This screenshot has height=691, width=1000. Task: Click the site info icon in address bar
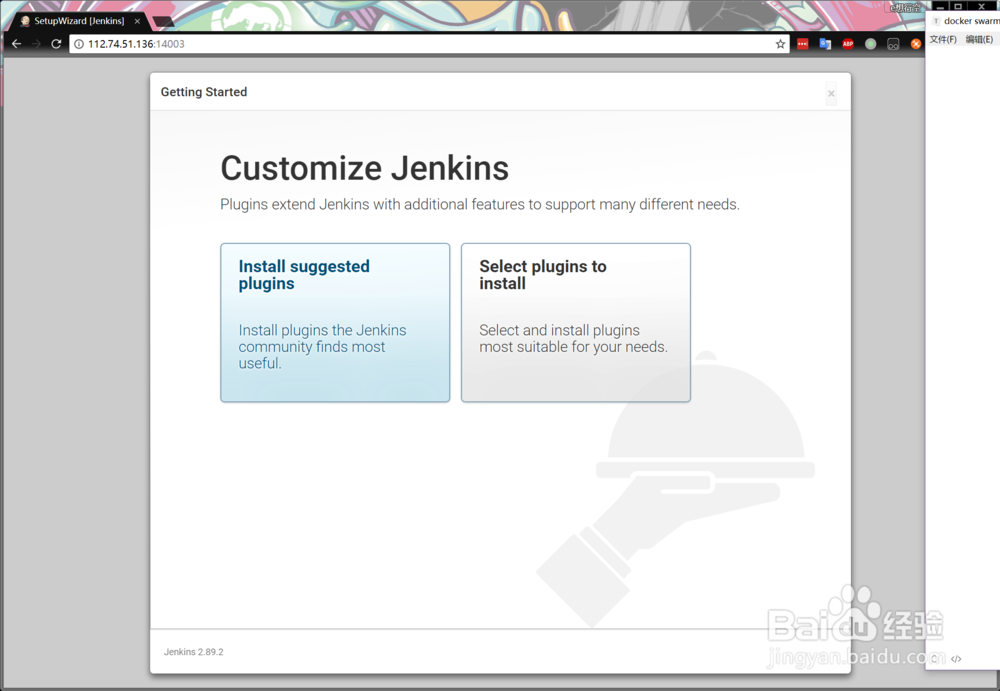(78, 43)
